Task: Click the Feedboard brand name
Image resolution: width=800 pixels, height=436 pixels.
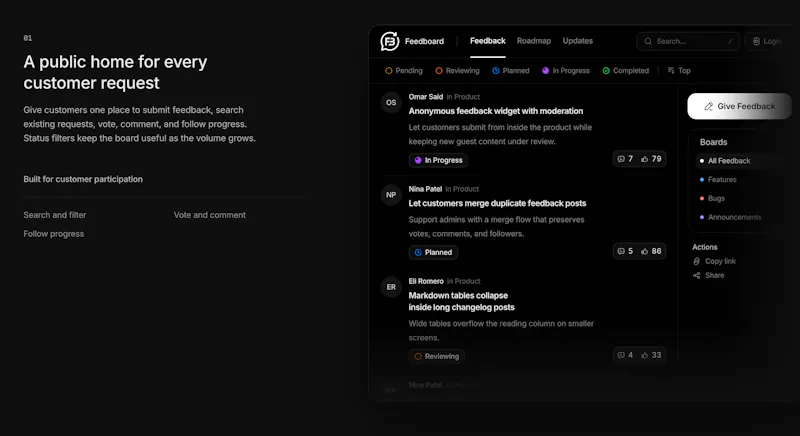Action: [424, 41]
